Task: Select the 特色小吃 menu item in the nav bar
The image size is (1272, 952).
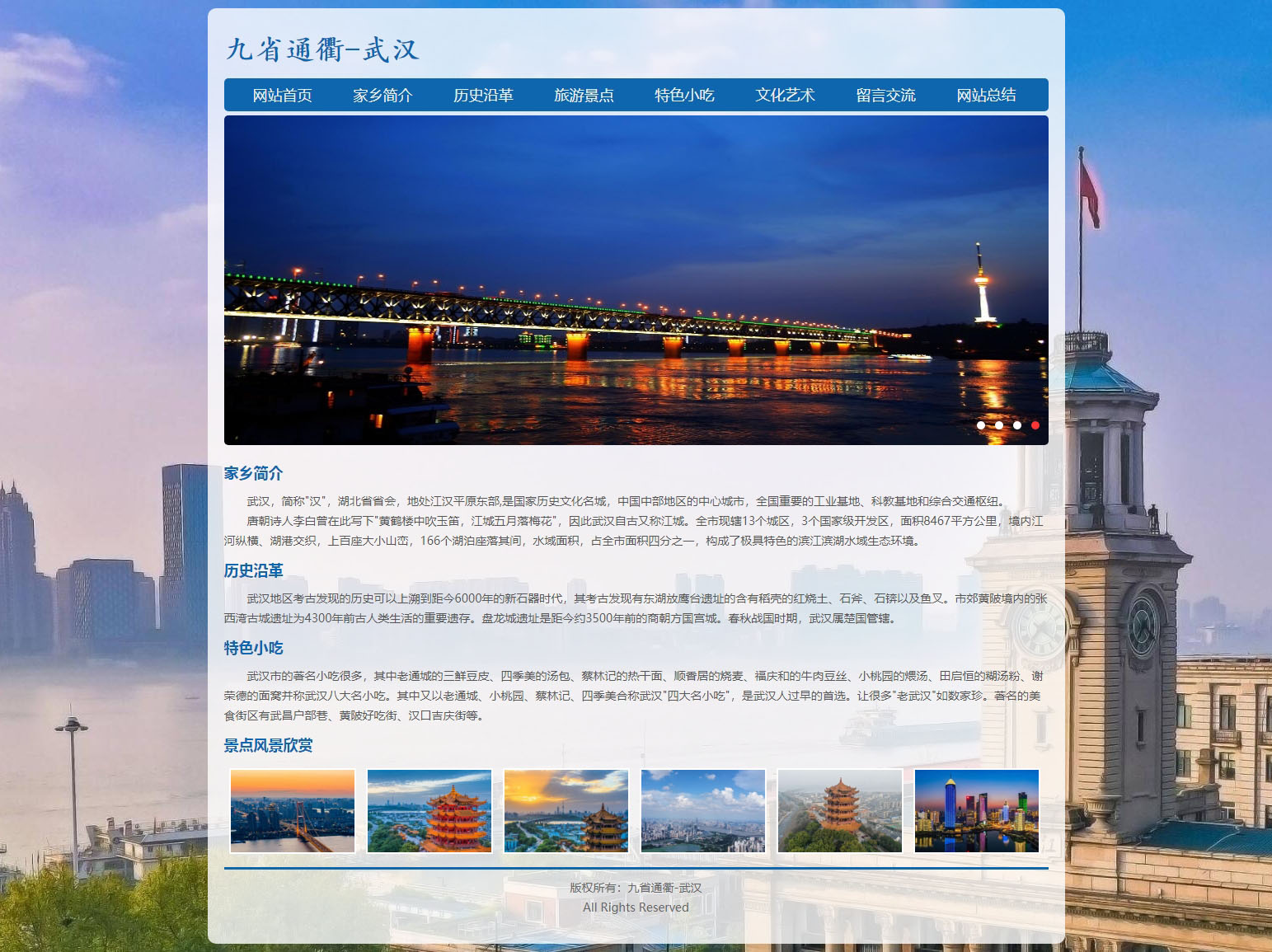Action: tap(684, 95)
